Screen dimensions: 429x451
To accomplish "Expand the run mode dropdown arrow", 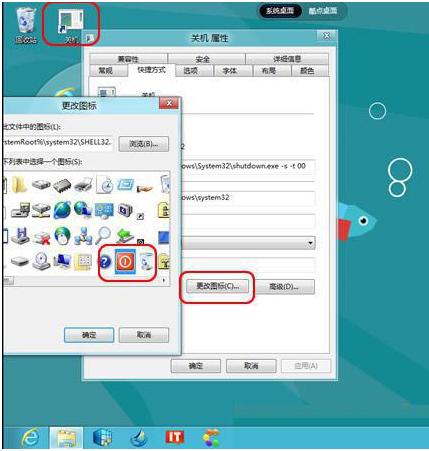I will pyautogui.click(x=310, y=243).
